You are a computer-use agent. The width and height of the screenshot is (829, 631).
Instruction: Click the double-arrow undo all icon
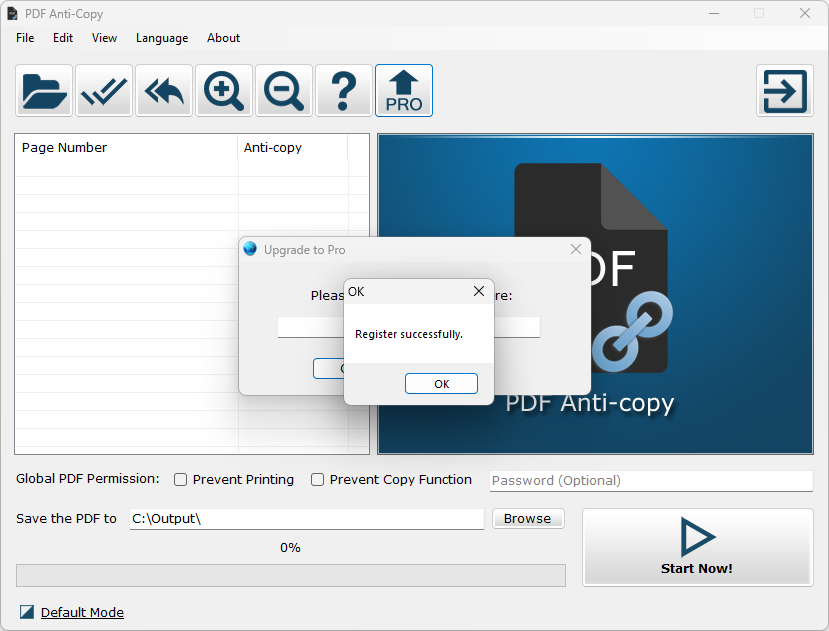(x=164, y=90)
